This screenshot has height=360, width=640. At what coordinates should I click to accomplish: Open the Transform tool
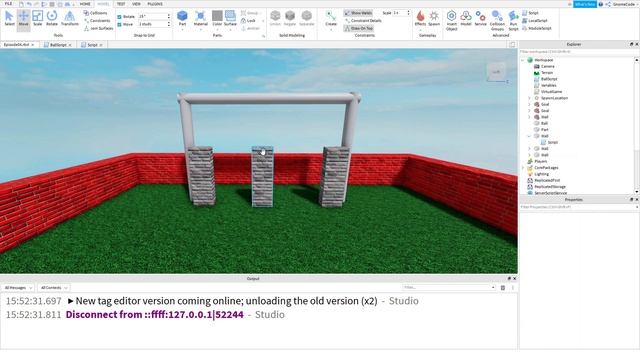pyautogui.click(x=70, y=17)
